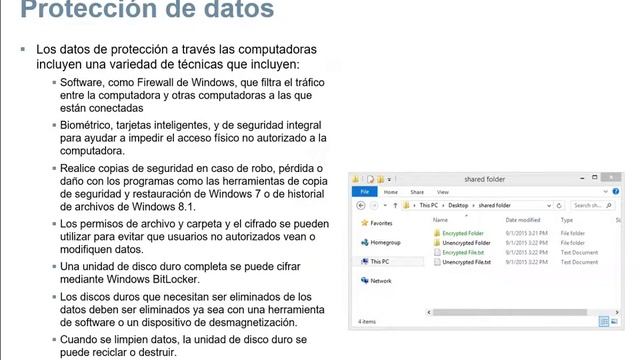
Task: Click the Unencrypted File.txt document icon
Action: point(437,262)
